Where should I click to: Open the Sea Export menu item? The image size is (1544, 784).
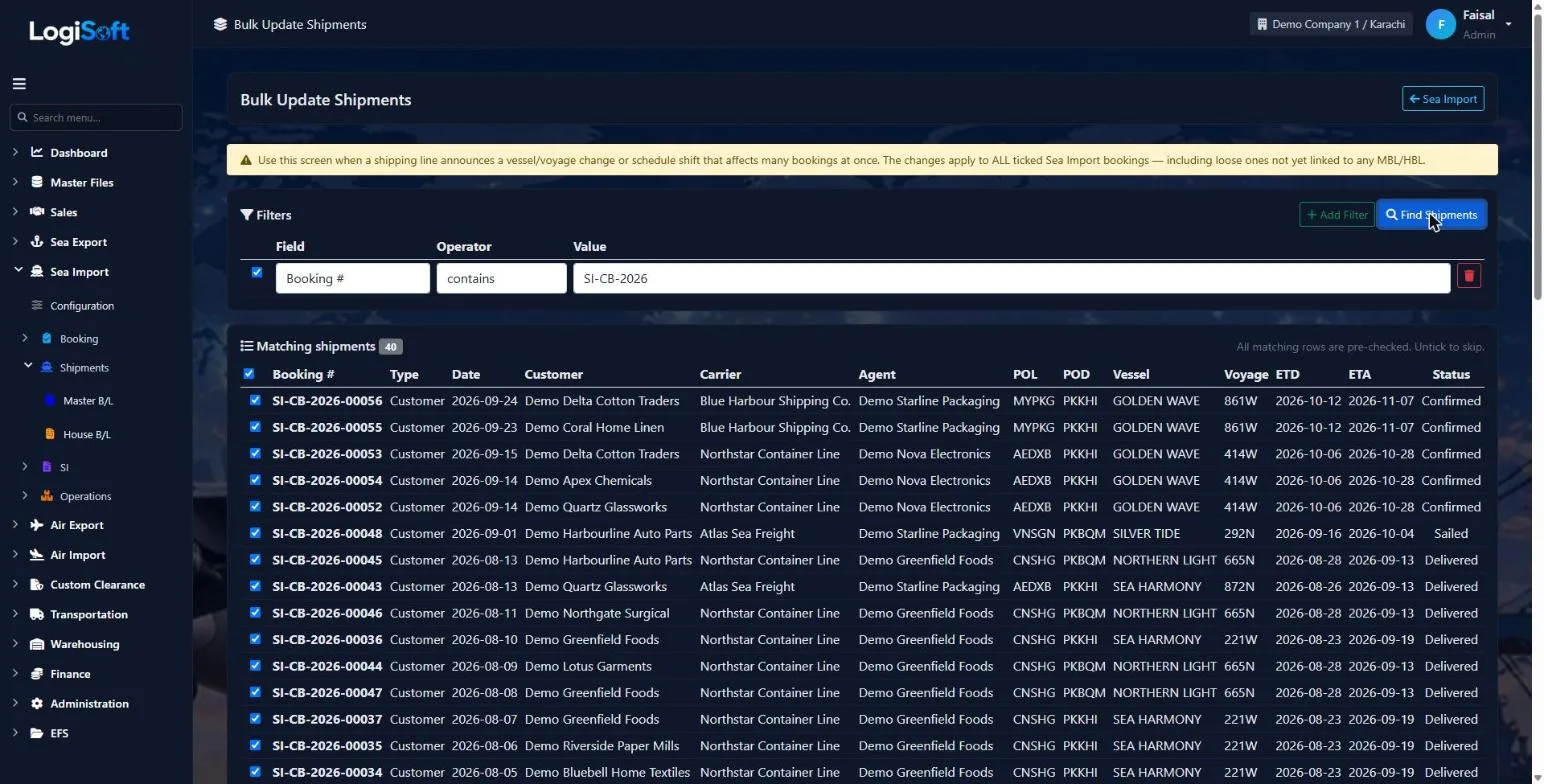(79, 242)
